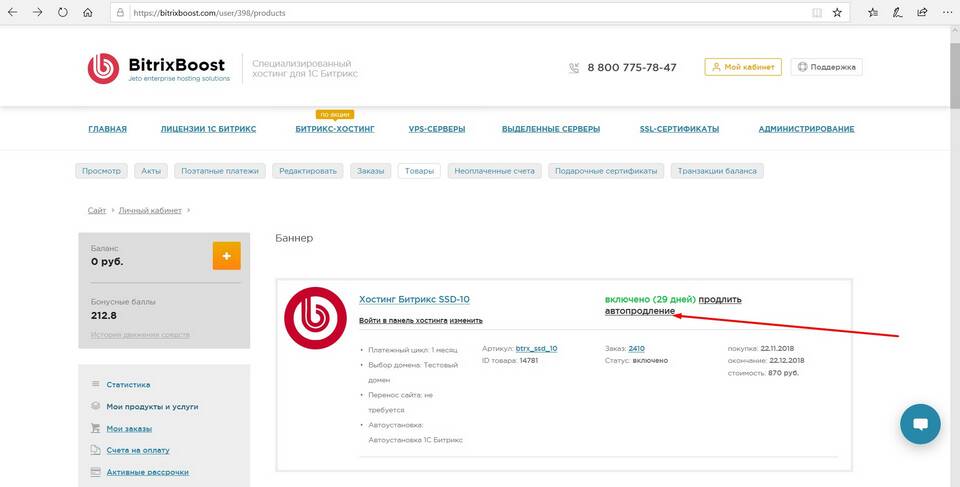Select the Товары tab
Viewport: 960px width, 487px height.
point(419,171)
